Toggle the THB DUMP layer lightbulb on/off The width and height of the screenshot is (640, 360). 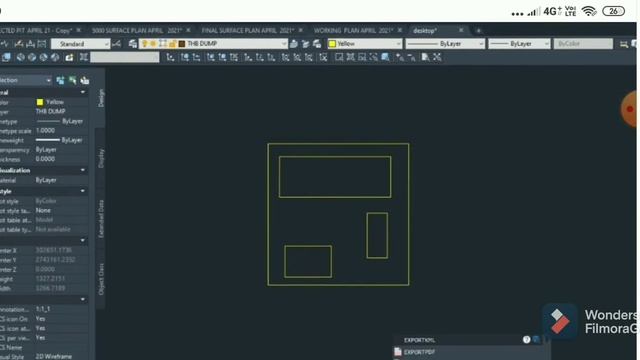[x=144, y=44]
